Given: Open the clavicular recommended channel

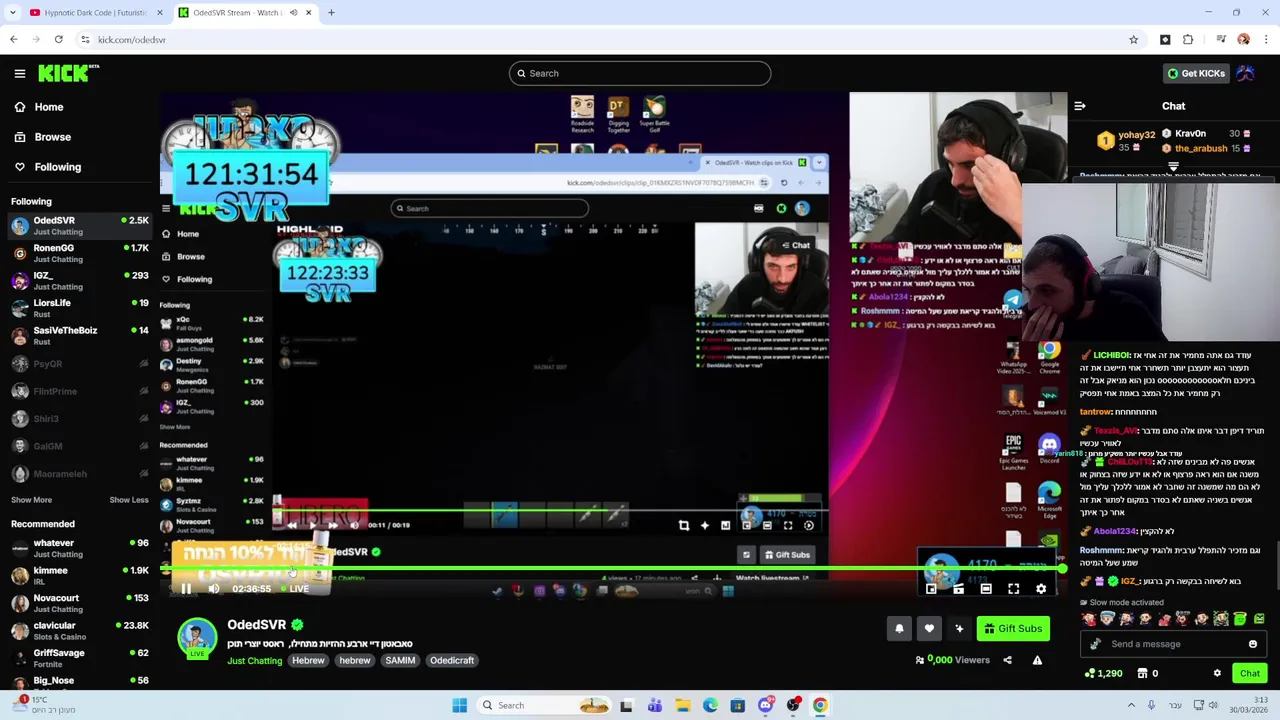Looking at the screenshot, I should pyautogui.click(x=80, y=630).
